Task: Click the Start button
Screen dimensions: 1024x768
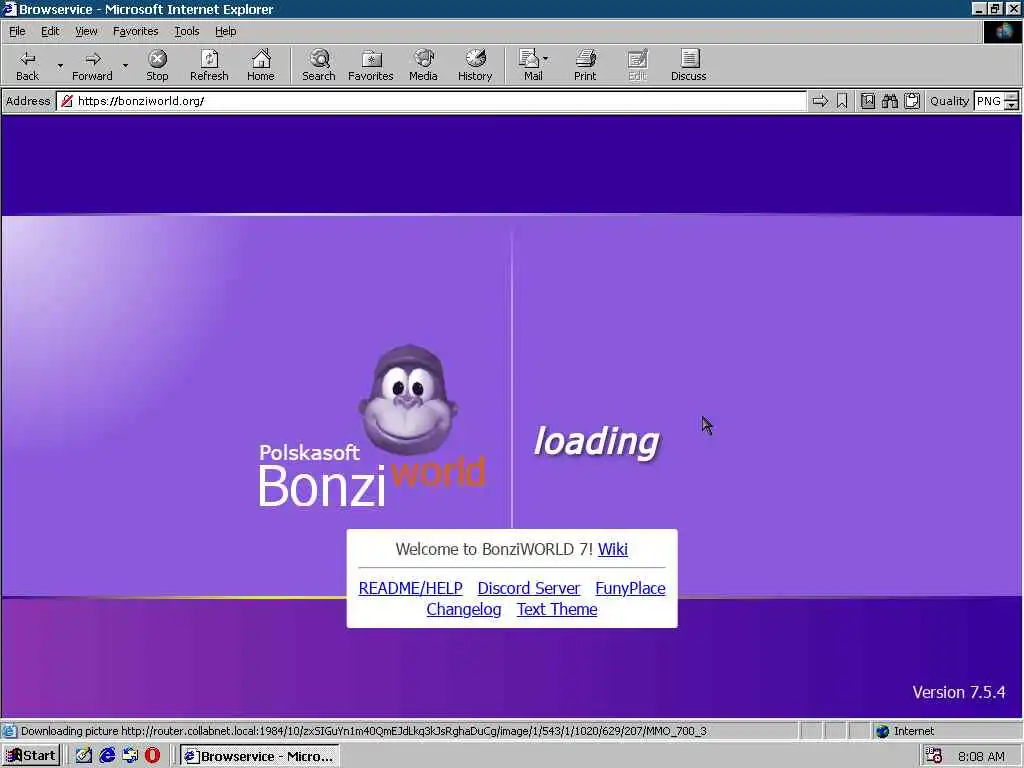Action: tap(31, 756)
